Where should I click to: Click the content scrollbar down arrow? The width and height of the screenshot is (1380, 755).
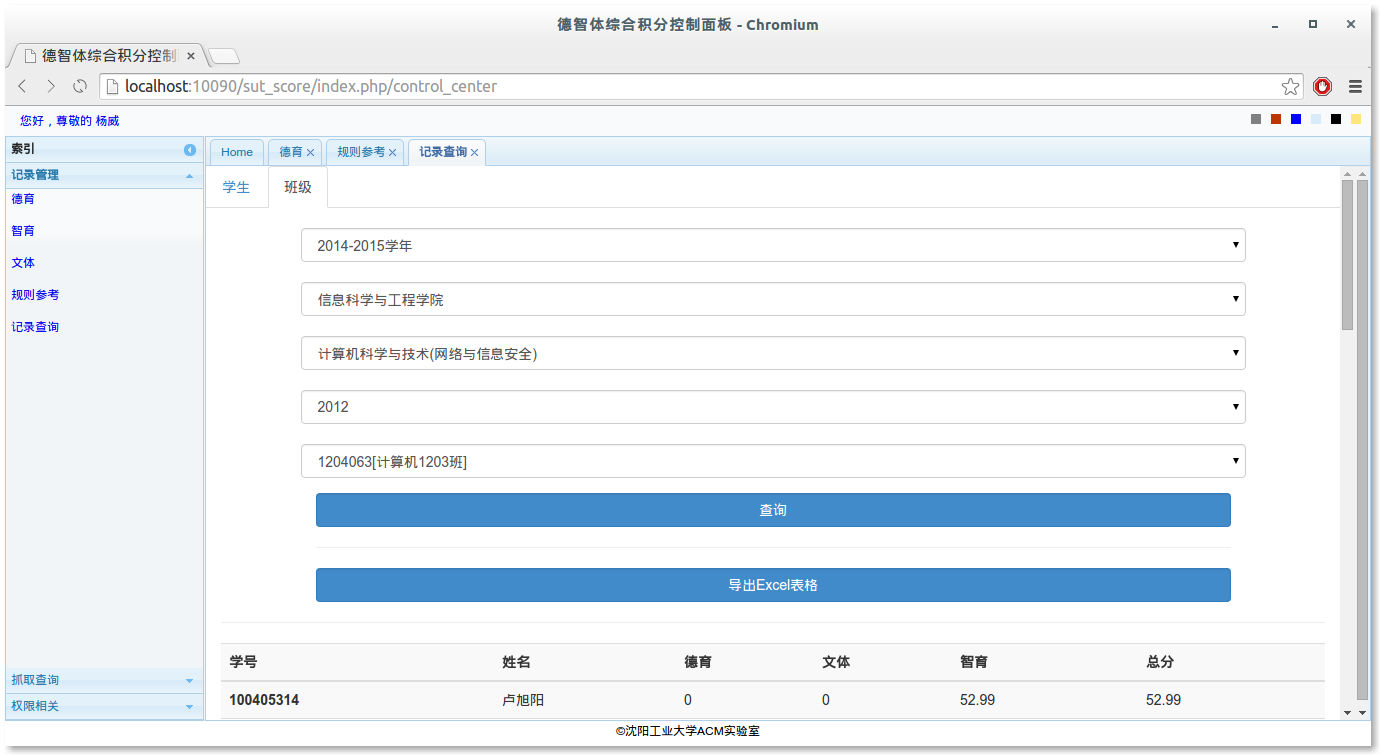click(x=1347, y=712)
